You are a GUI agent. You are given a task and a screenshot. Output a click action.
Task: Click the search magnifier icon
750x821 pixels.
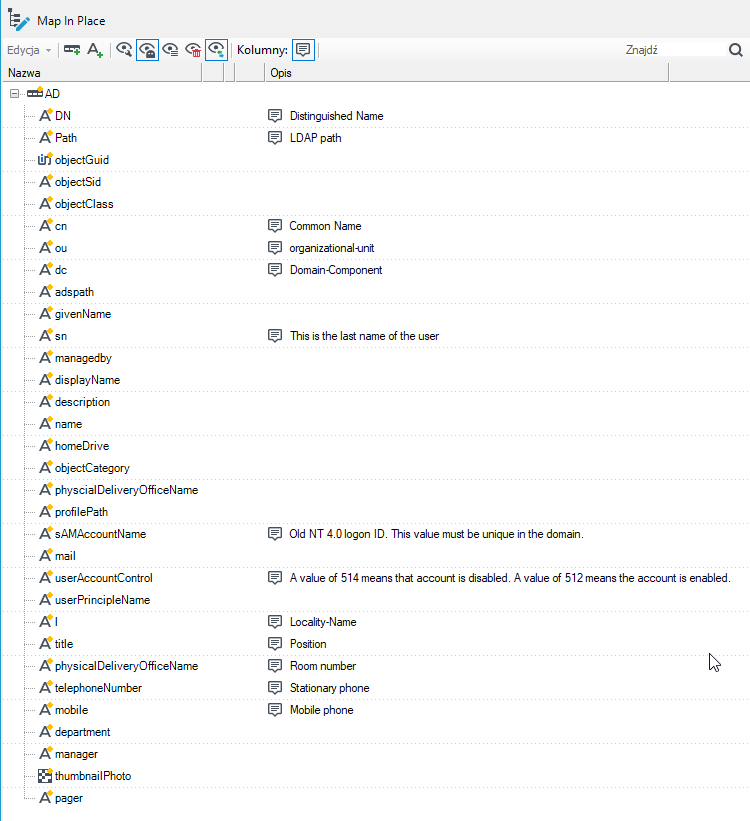pyautogui.click(x=735, y=50)
